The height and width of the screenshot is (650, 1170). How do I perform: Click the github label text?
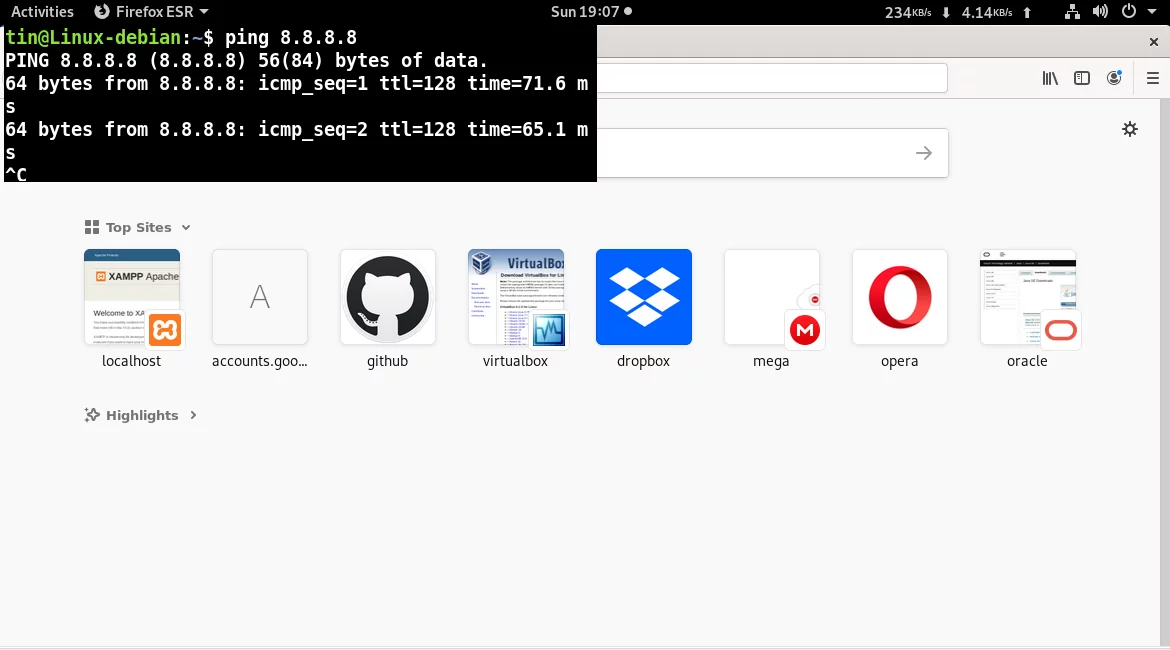387,361
